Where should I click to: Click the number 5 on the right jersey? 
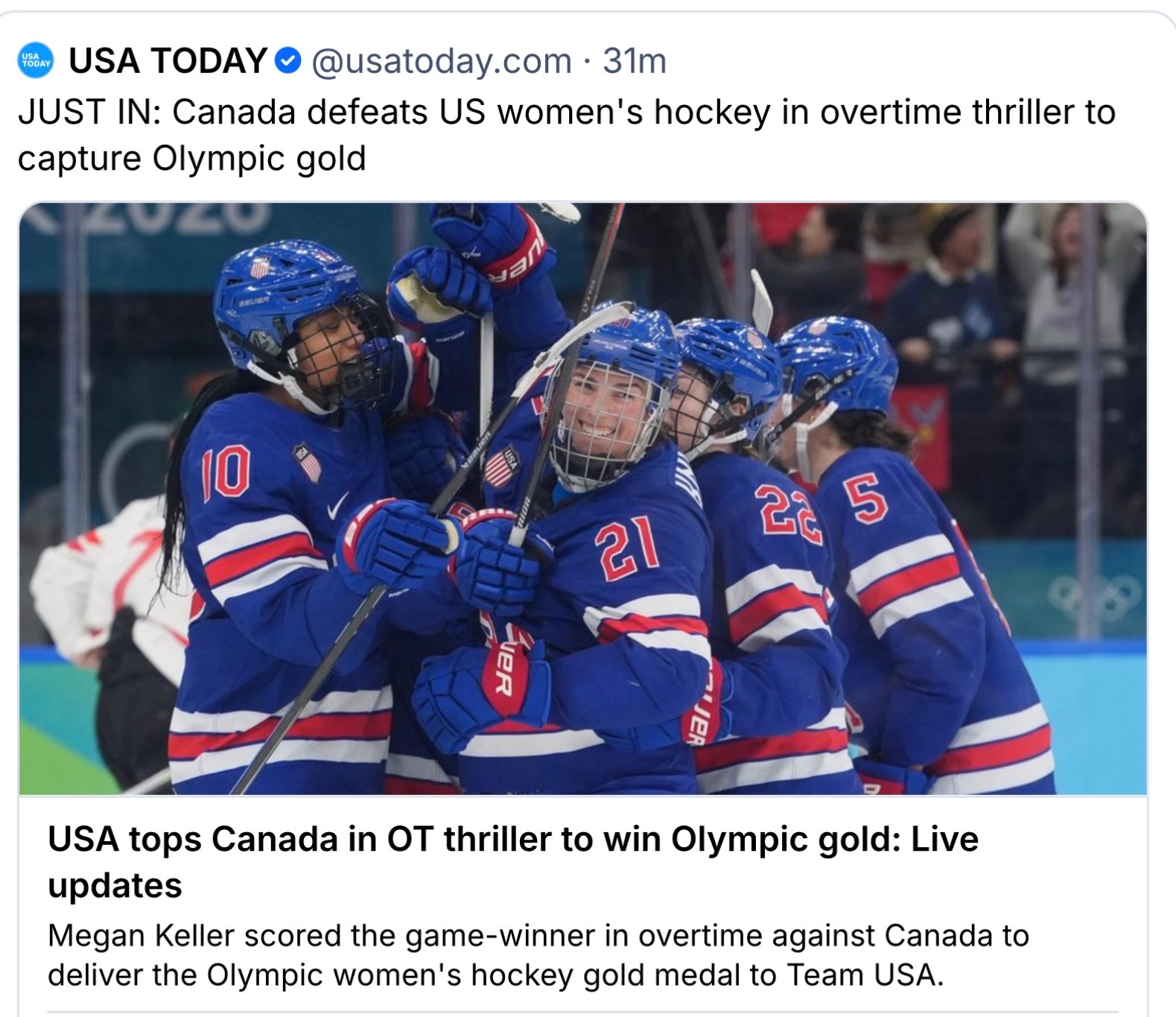coord(865,499)
